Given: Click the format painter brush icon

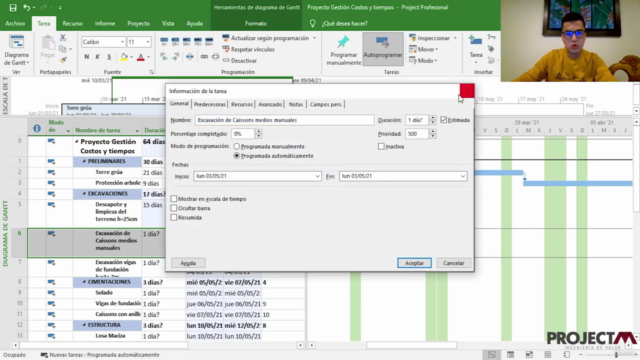Looking at the screenshot, I should [x=63, y=60].
